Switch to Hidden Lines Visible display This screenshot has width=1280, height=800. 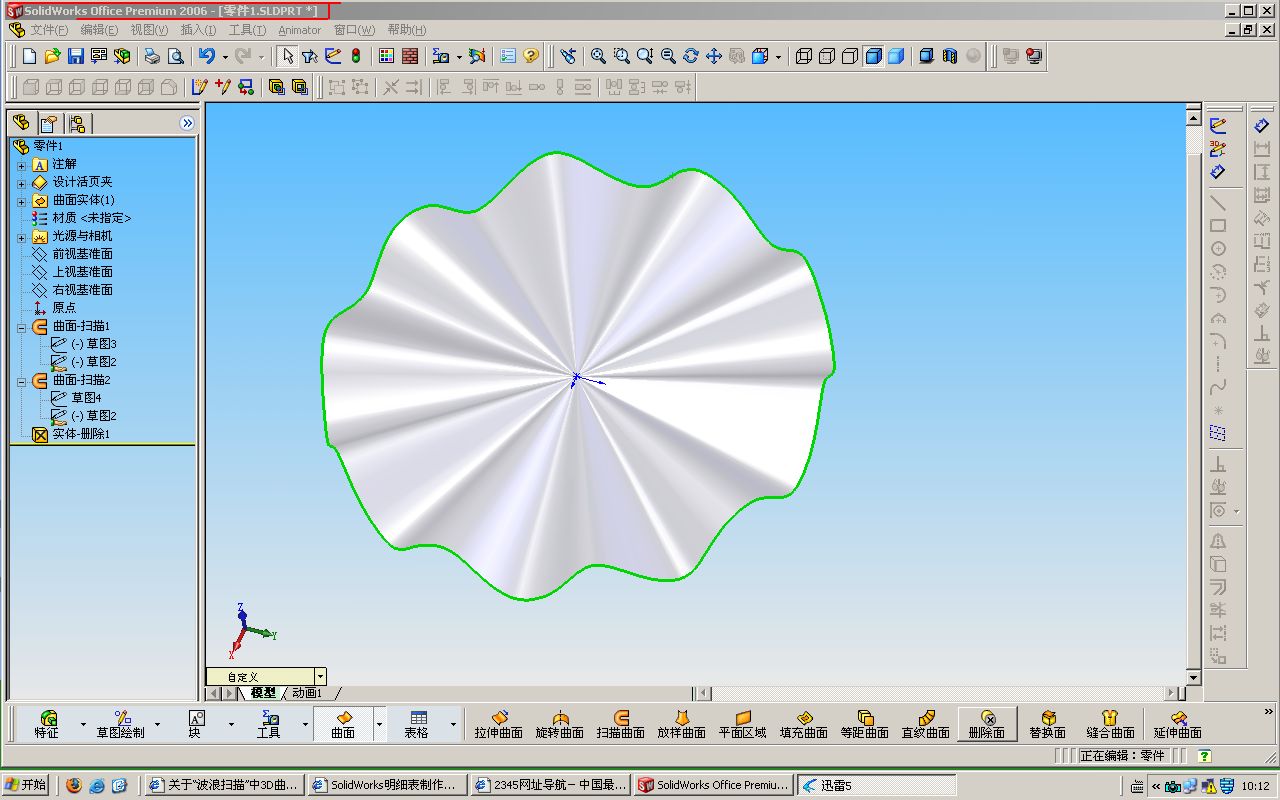tap(827, 57)
